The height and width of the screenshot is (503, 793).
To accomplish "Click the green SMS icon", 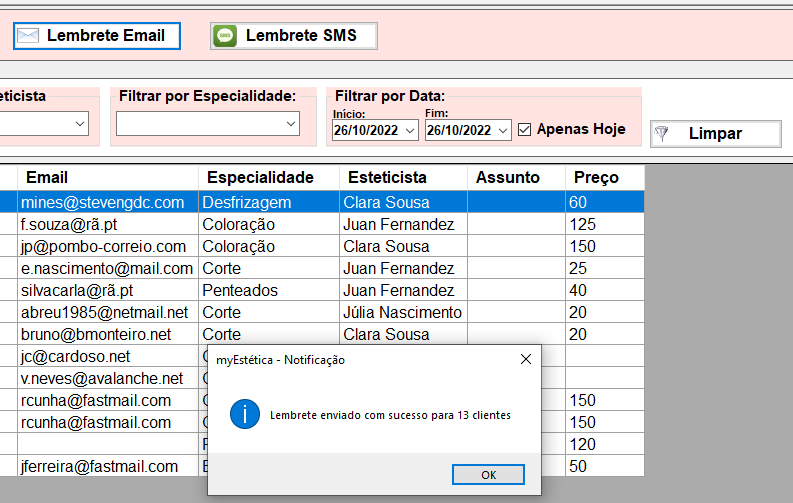I will (226, 36).
